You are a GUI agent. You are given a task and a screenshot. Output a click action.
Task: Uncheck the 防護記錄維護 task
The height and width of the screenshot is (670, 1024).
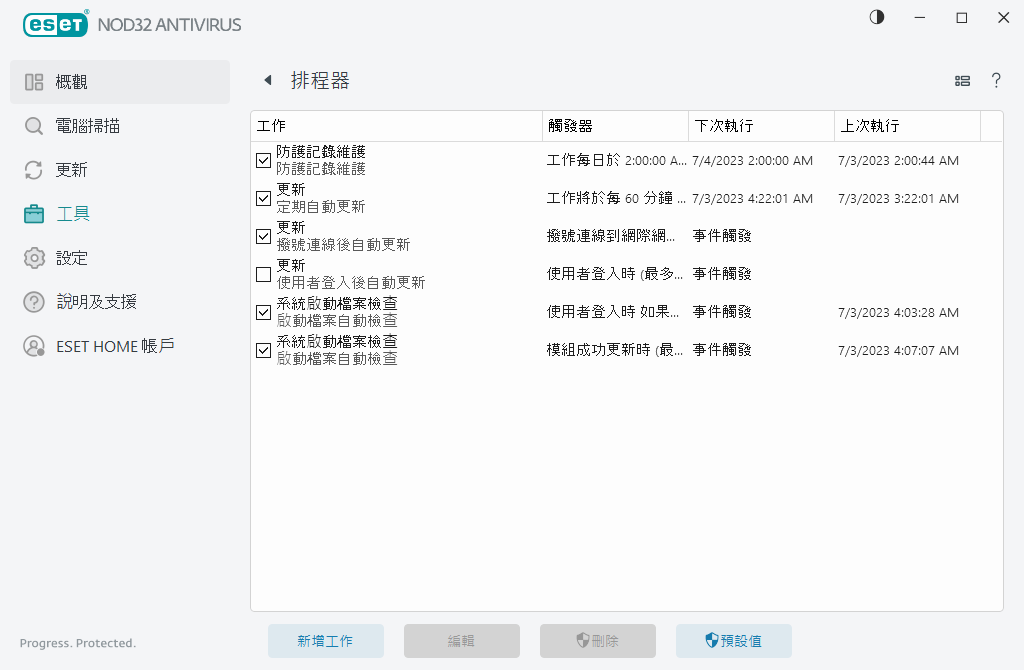coord(263,160)
